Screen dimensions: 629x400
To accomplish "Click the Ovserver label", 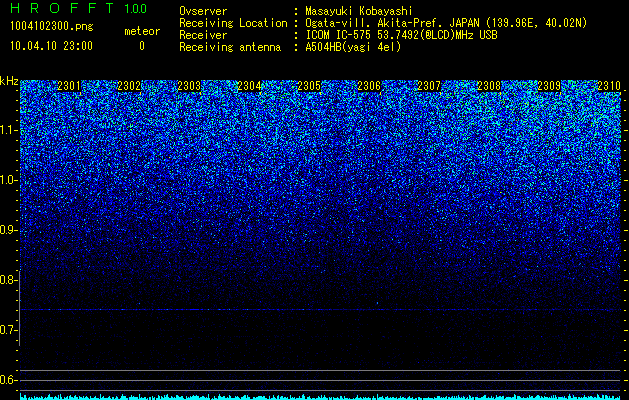I will [203, 11].
